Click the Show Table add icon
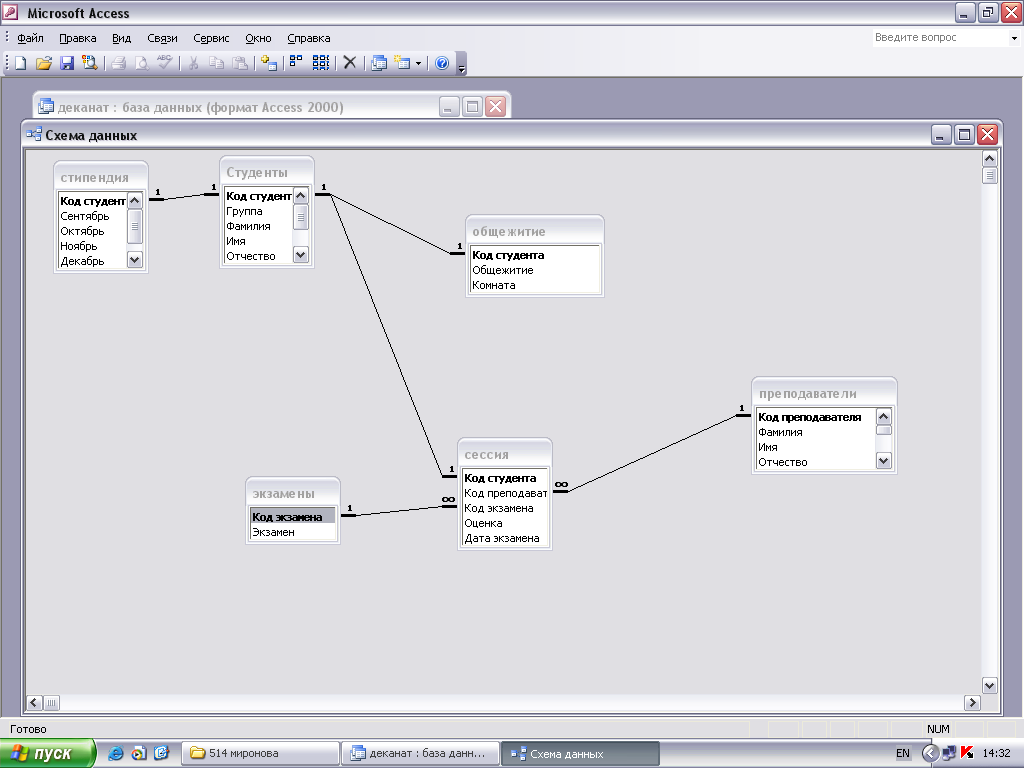1024x768 pixels. (268, 63)
